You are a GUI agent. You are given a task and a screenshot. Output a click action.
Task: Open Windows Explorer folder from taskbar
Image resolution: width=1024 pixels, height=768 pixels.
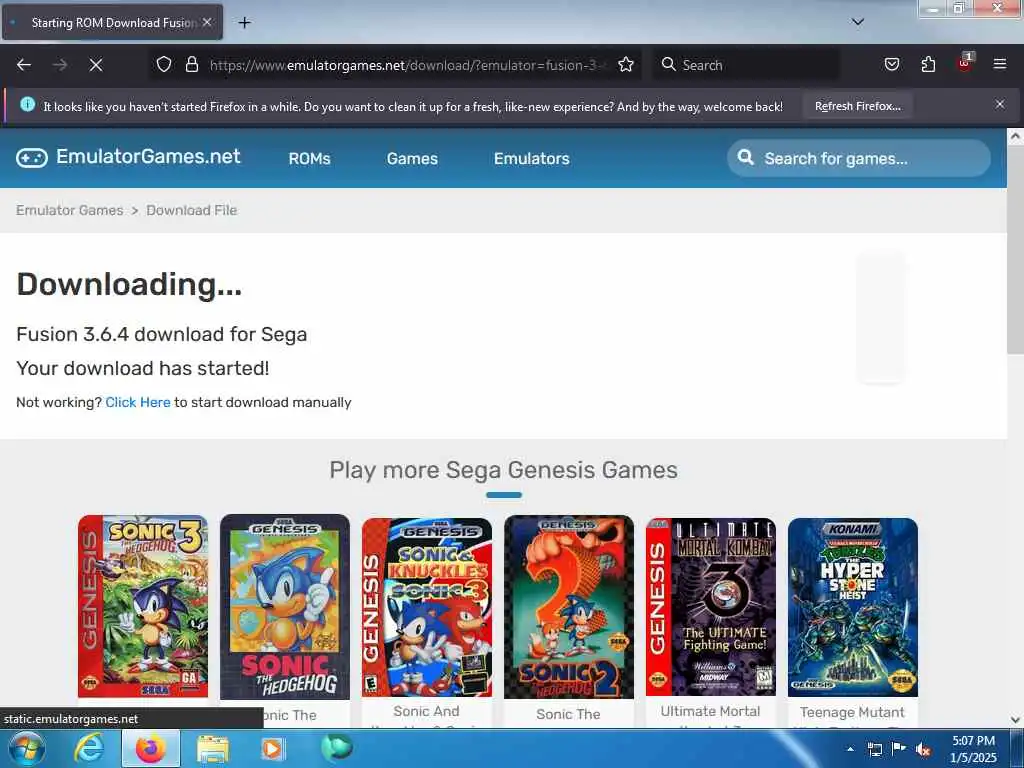point(213,749)
